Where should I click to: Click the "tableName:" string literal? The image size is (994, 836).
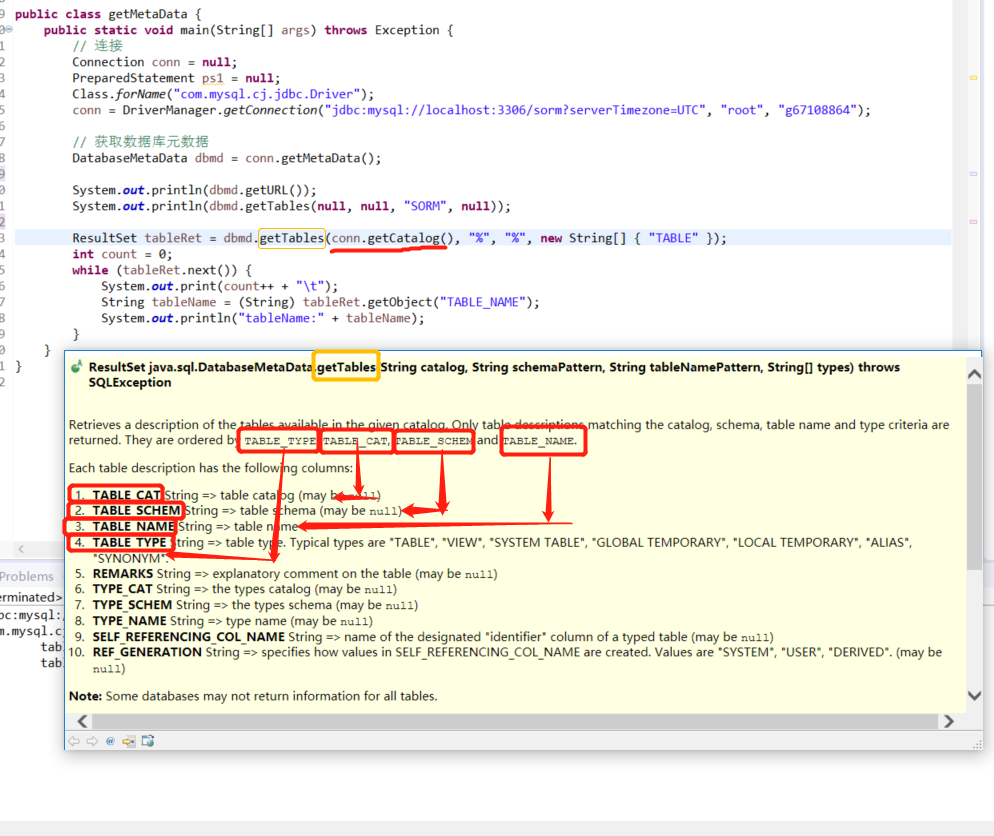(x=281, y=318)
